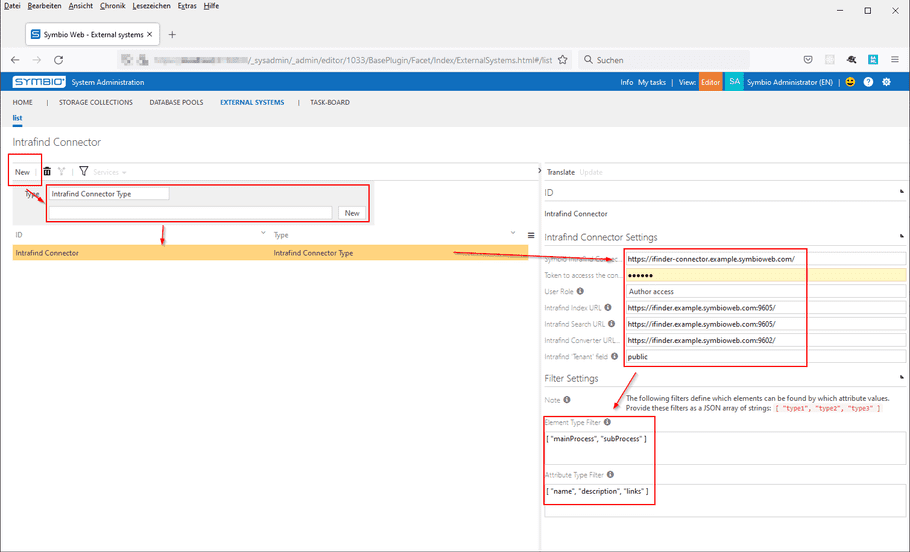Click info icon next to Intrafind Index URL

608,308
